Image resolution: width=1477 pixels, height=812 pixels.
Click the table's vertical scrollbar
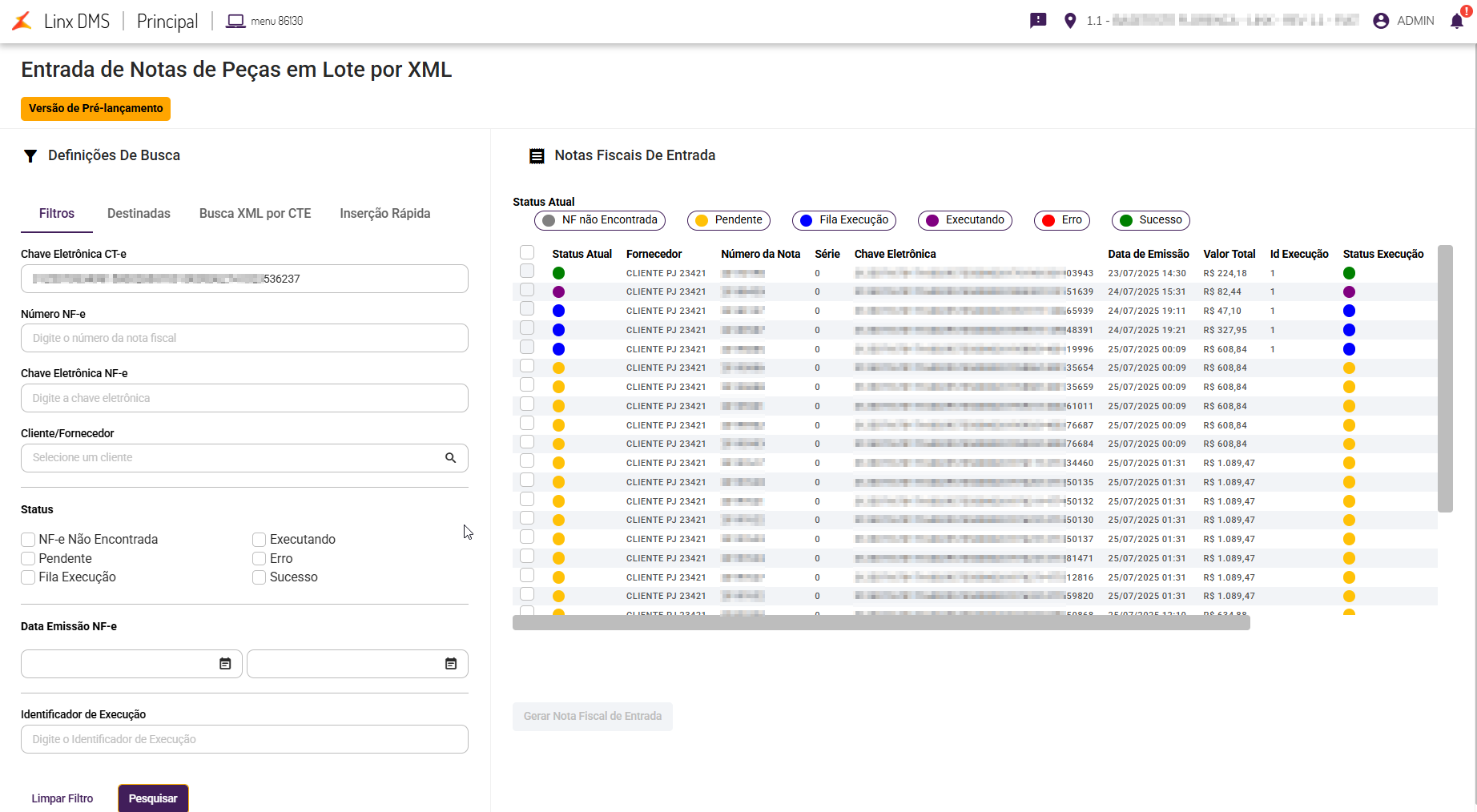tap(1445, 378)
